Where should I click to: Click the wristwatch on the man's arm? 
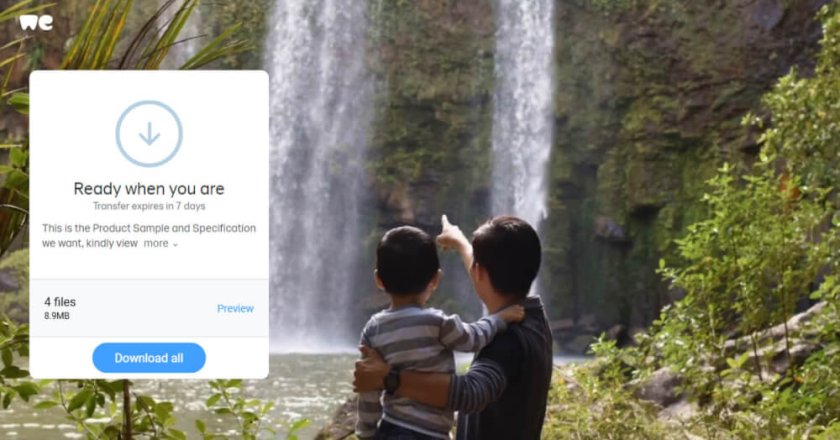click(x=392, y=382)
